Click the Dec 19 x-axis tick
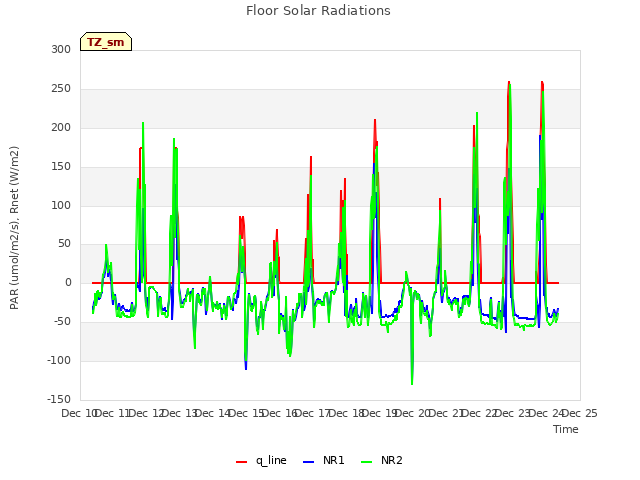The width and height of the screenshot is (640, 480). coord(380,413)
